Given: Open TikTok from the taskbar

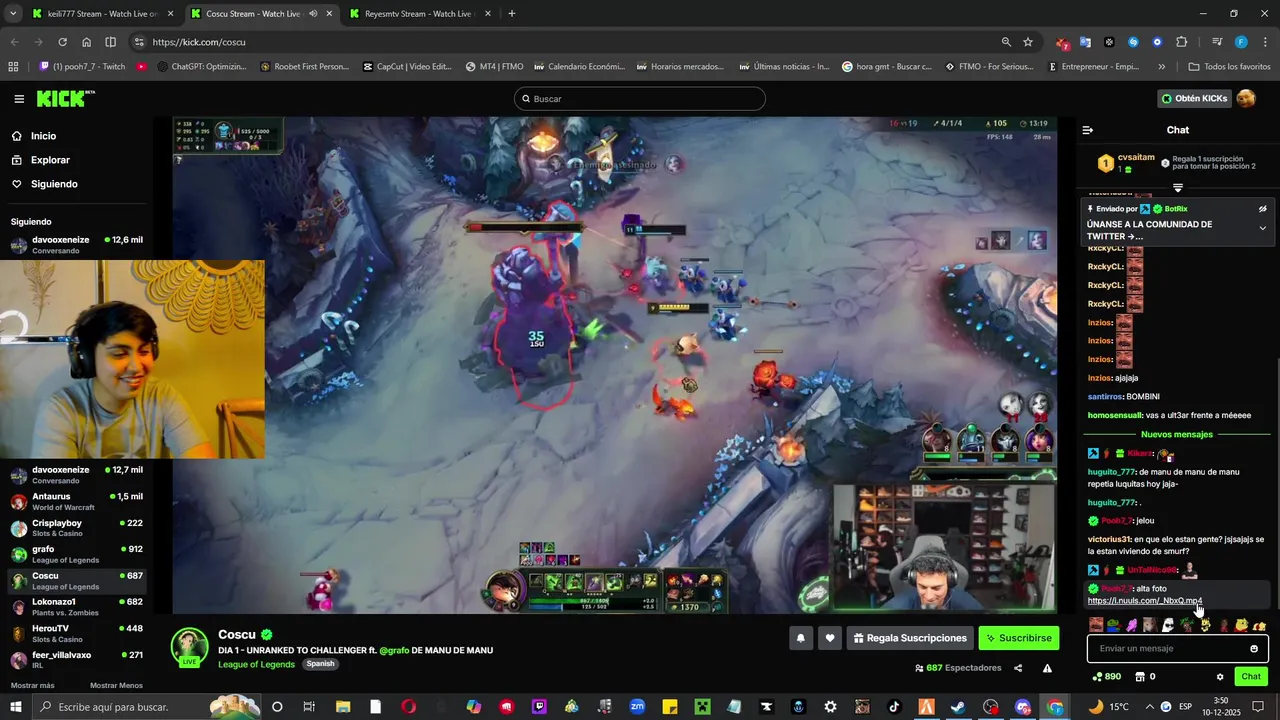Looking at the screenshot, I should 894,707.
